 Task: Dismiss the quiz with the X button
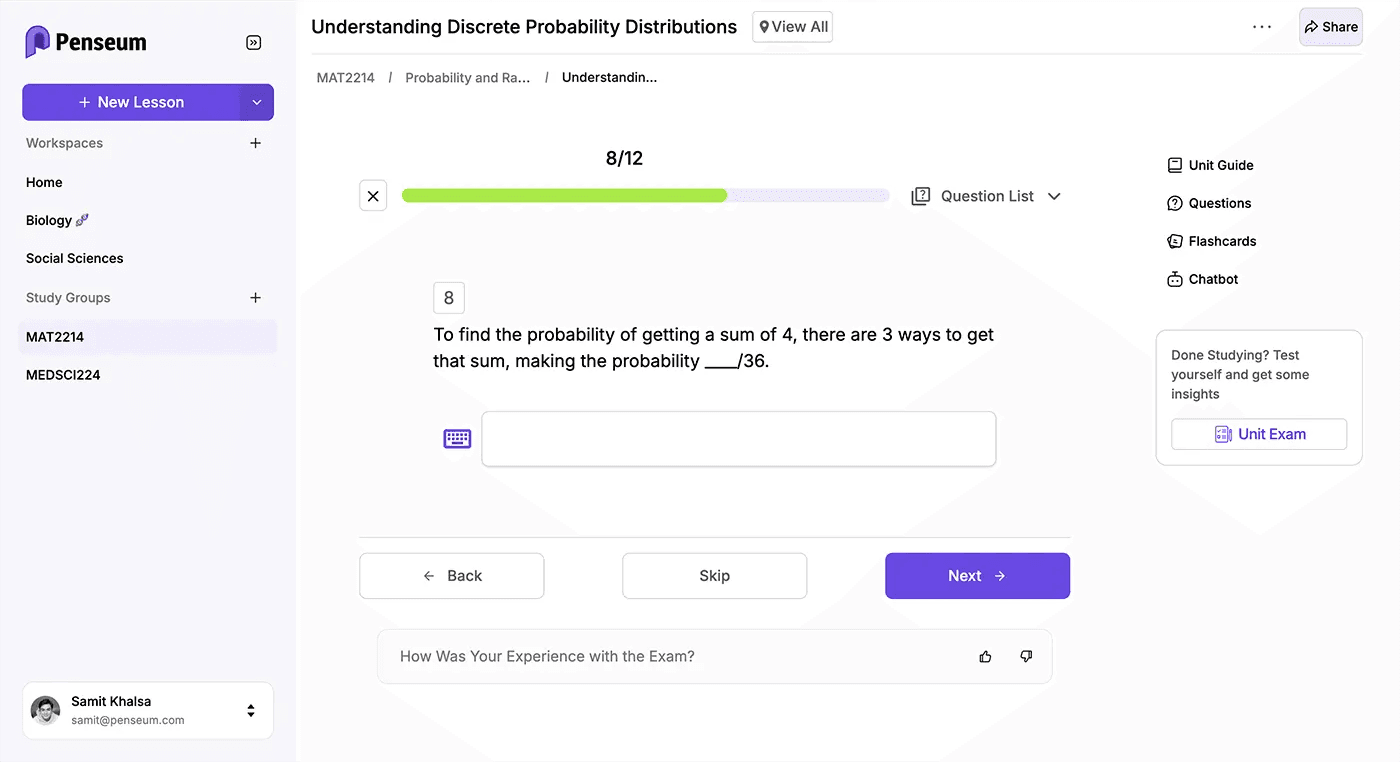373,195
